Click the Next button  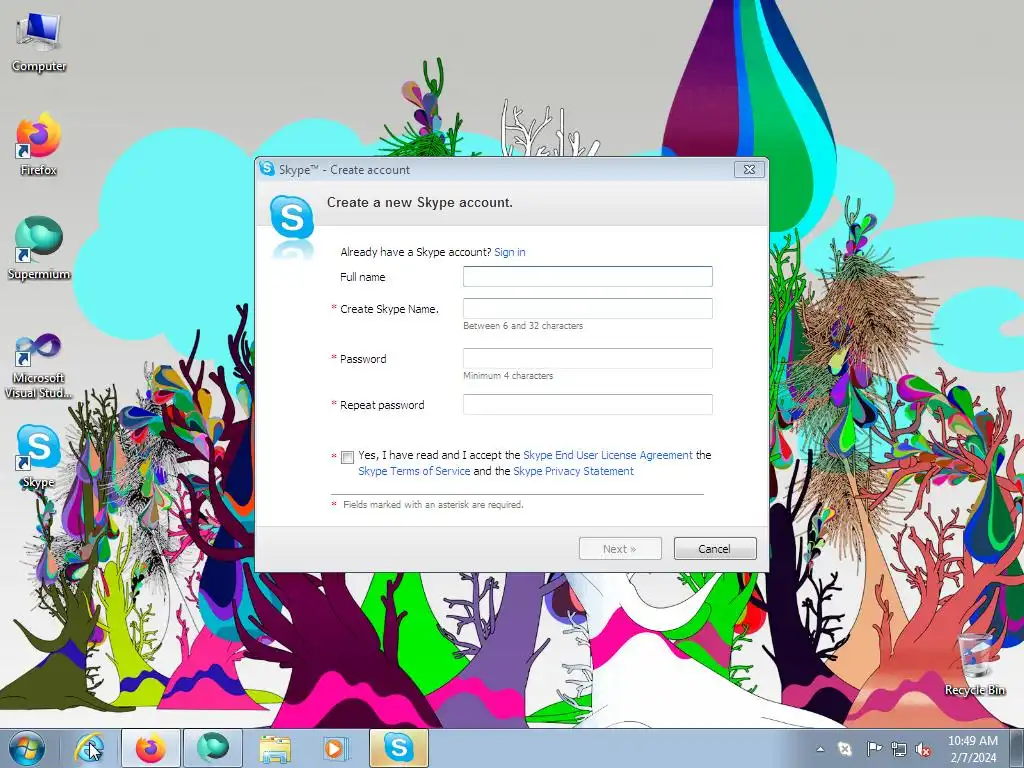[x=620, y=549]
